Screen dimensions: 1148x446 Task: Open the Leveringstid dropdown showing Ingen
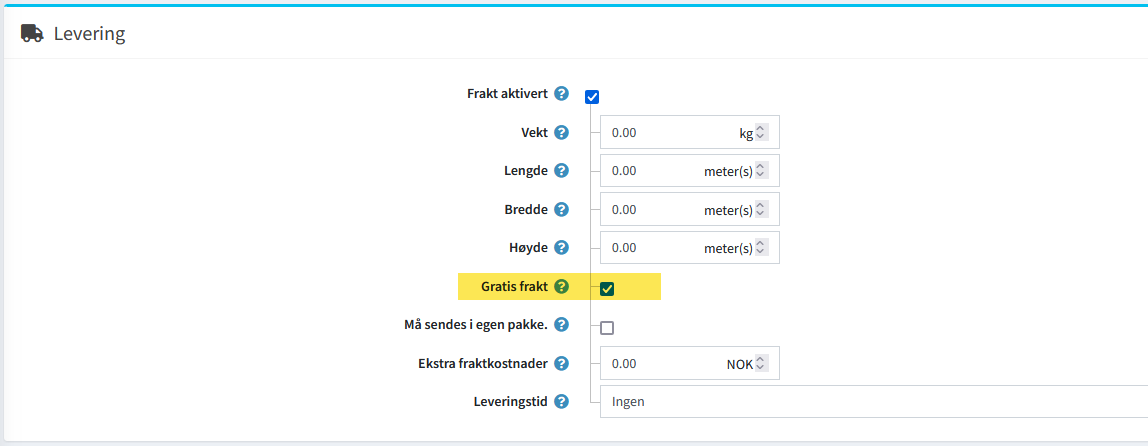pyautogui.click(x=870, y=402)
